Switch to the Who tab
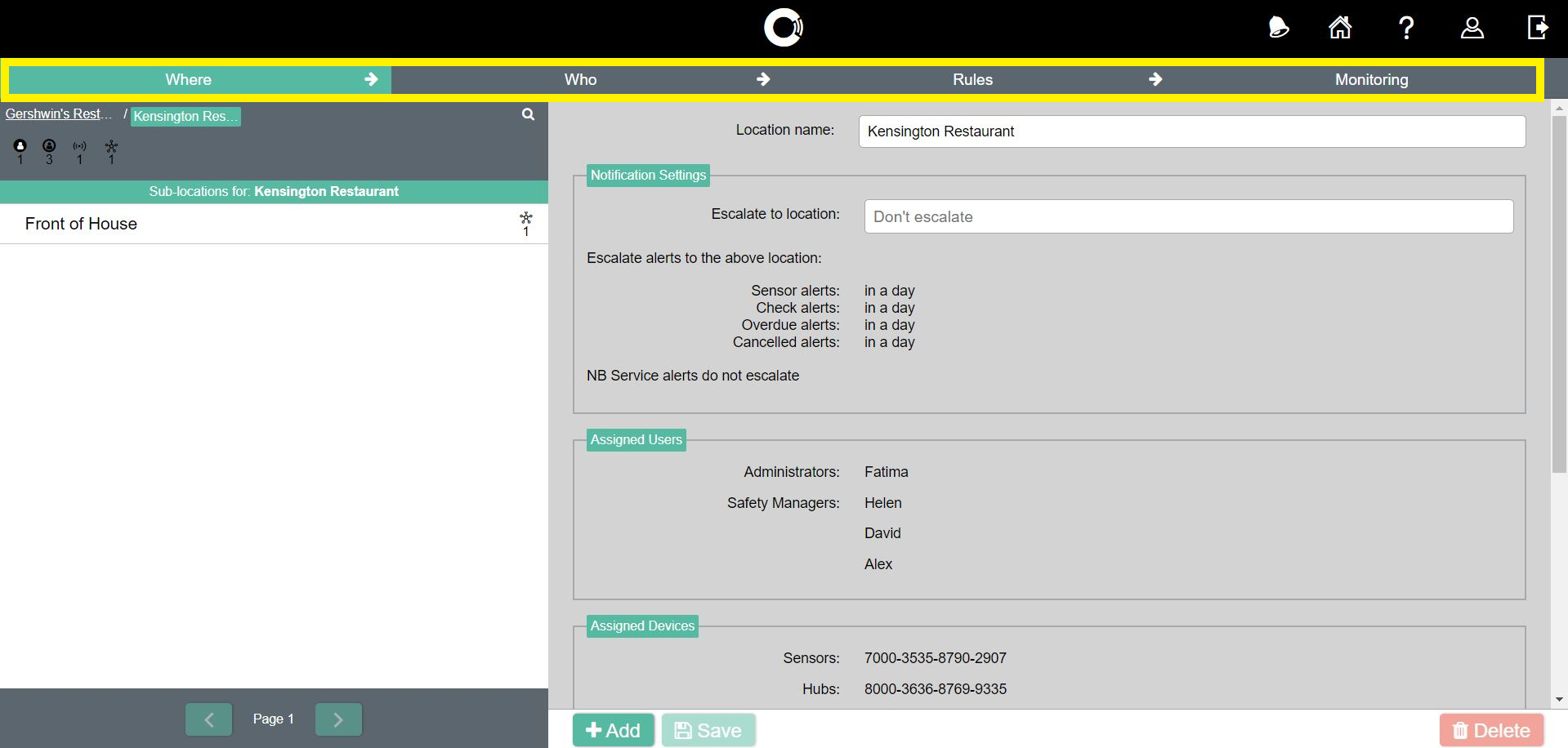Viewport: 1568px width, 748px height. [x=580, y=79]
